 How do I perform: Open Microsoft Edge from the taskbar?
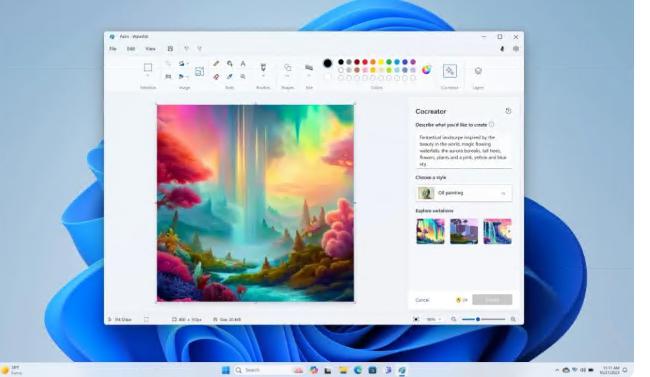[x=358, y=370]
